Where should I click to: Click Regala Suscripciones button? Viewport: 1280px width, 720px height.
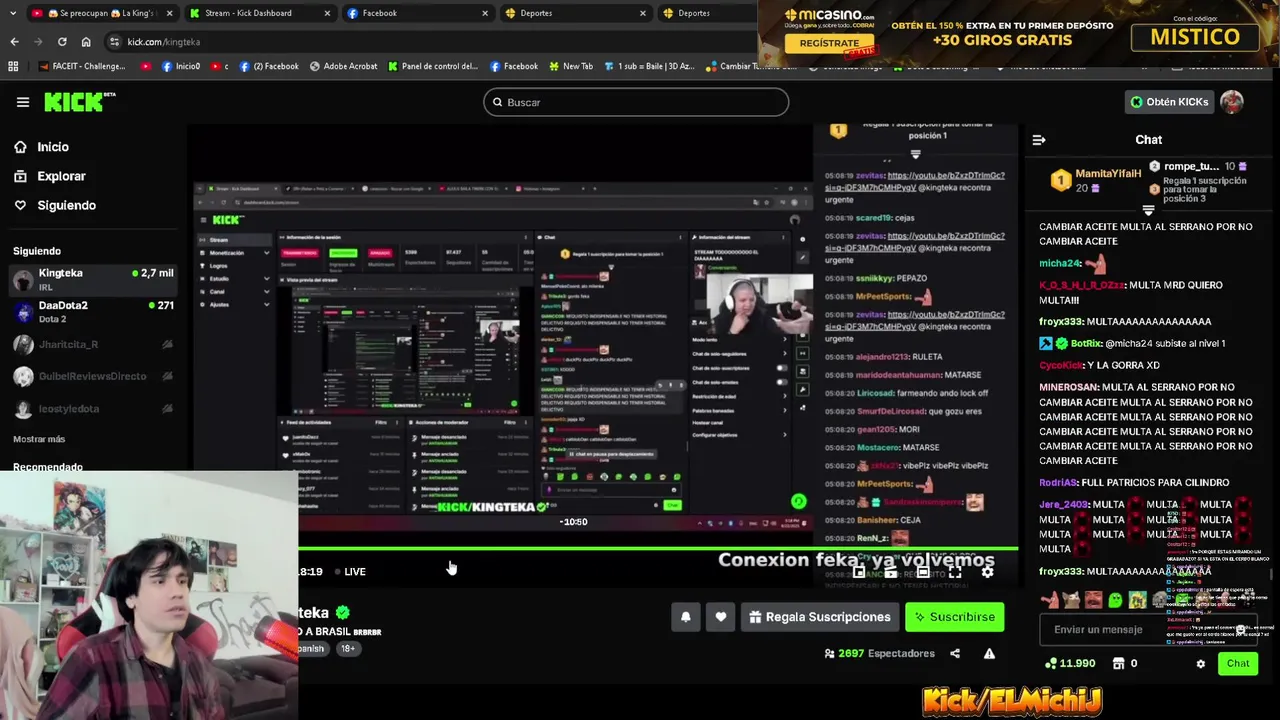(819, 617)
